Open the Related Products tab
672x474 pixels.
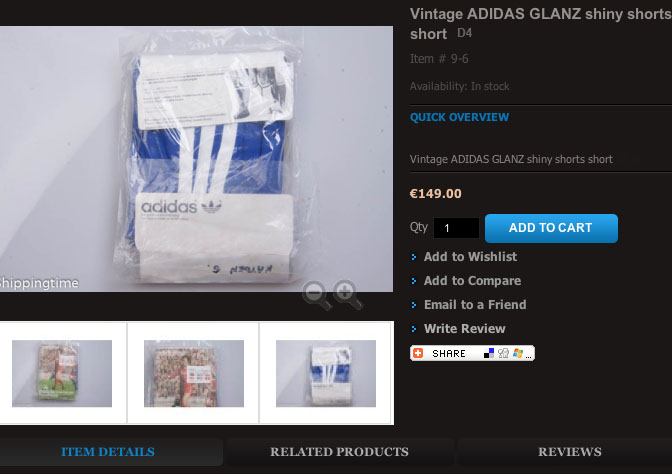[x=339, y=452]
